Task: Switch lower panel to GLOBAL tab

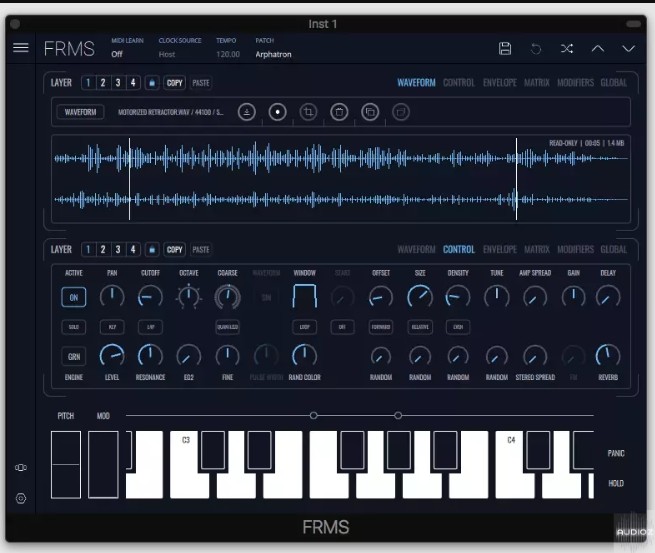Action: 613,249
